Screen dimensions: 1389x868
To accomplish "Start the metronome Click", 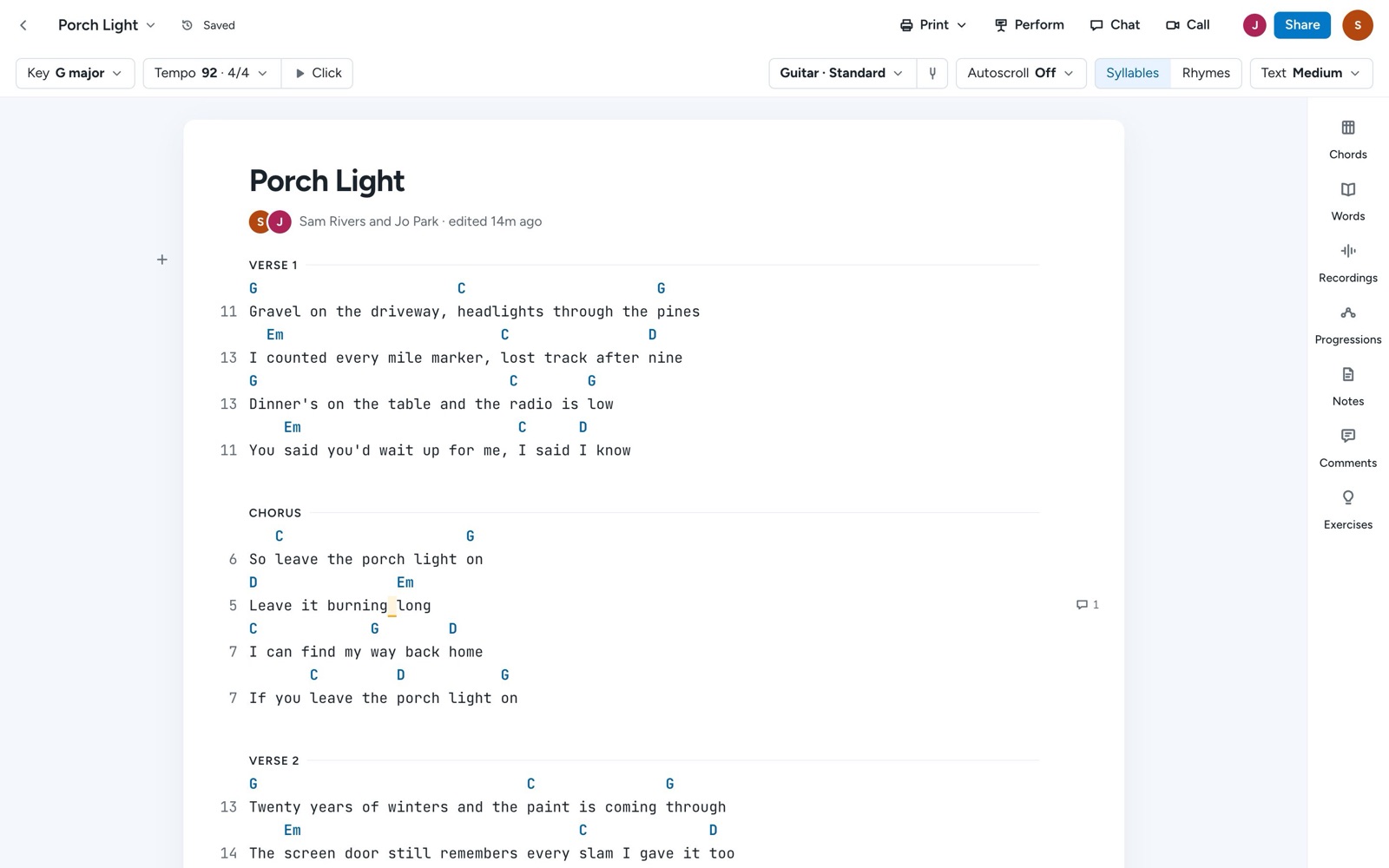I will (x=318, y=73).
